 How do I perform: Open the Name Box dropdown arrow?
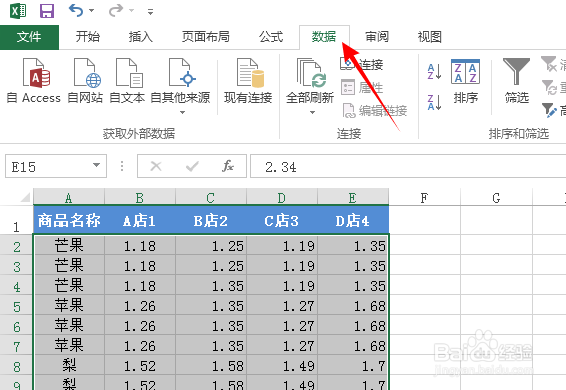click(96, 165)
